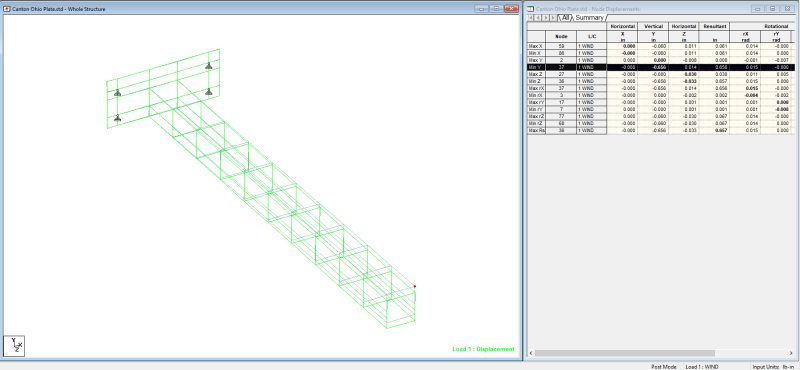Select the Max X row header
This screenshot has width=800, height=370.
pyautogui.click(x=536, y=46)
